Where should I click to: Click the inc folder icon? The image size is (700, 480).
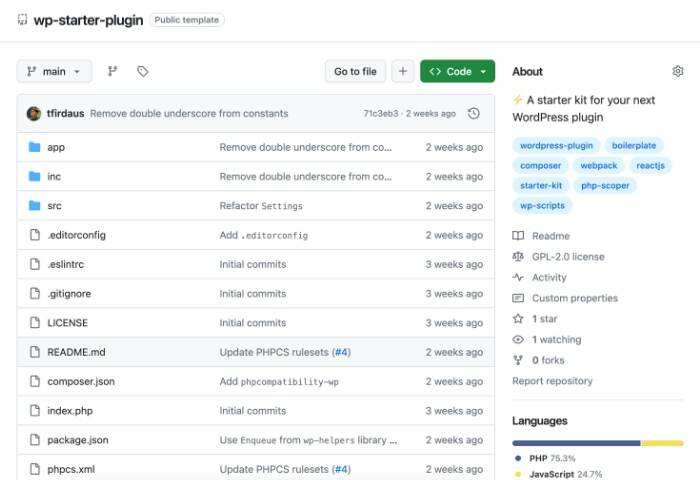pos(34,176)
